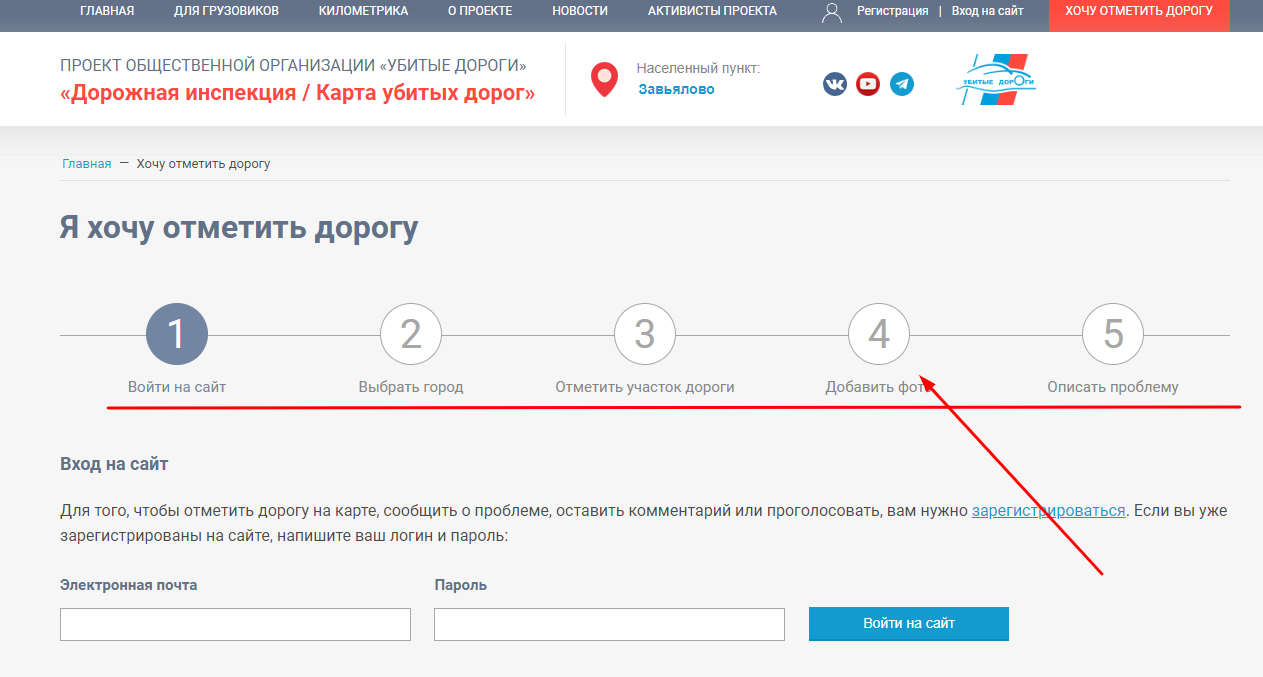1263x677 pixels.
Task: Click Главная breadcrumb link
Action: click(87, 164)
